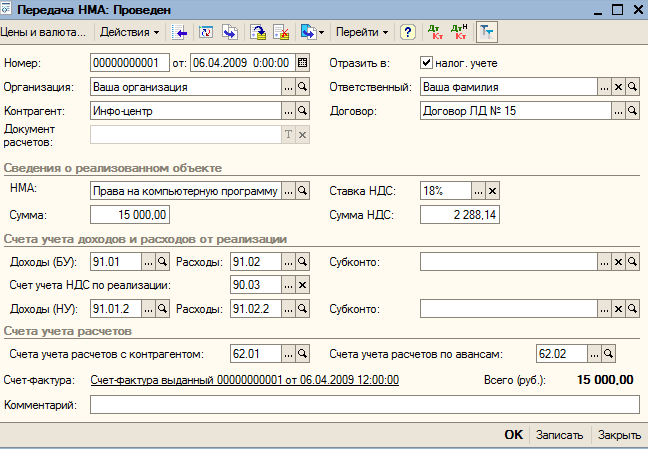648x449 pixels.
Task: Clear the Ответственный field
Action: click(618, 87)
